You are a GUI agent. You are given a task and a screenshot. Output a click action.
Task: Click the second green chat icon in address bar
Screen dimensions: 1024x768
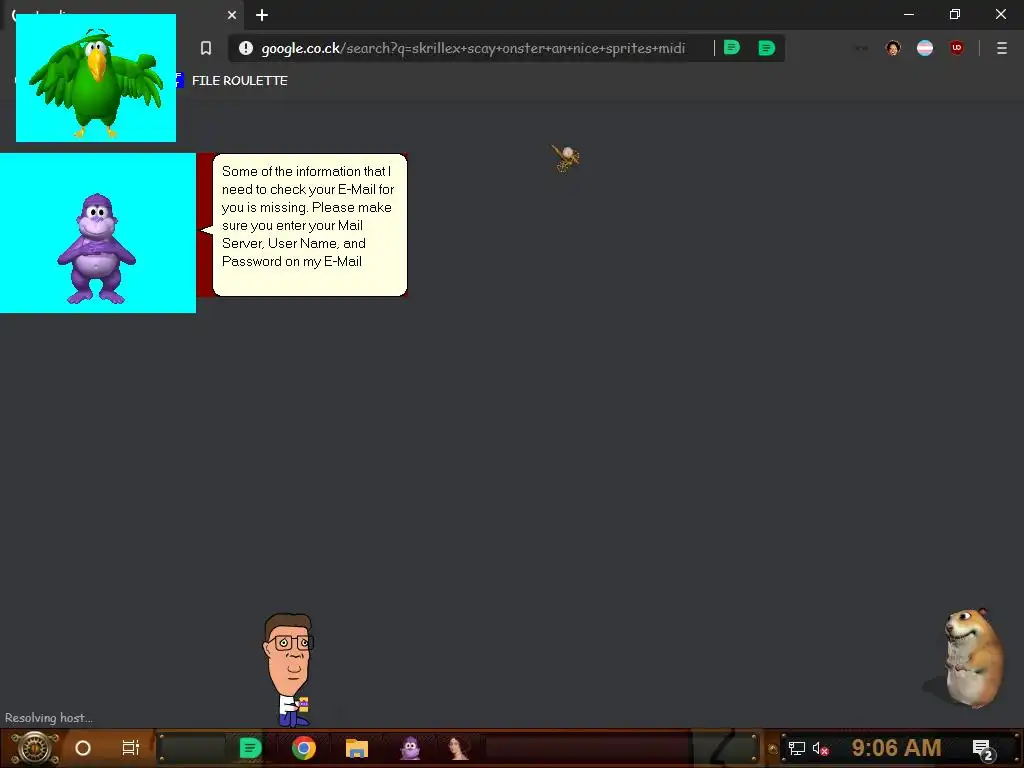click(767, 48)
